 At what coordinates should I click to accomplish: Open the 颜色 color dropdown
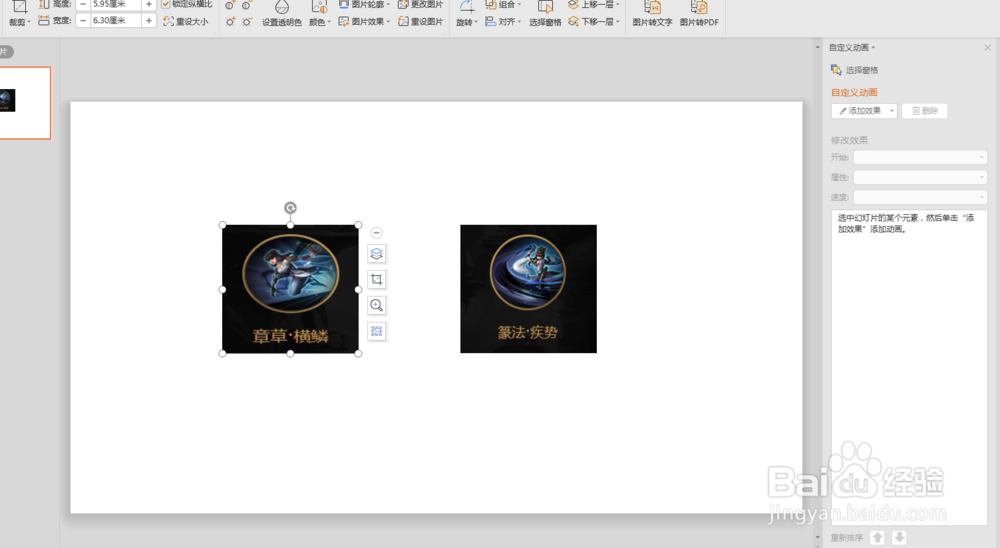point(320,14)
